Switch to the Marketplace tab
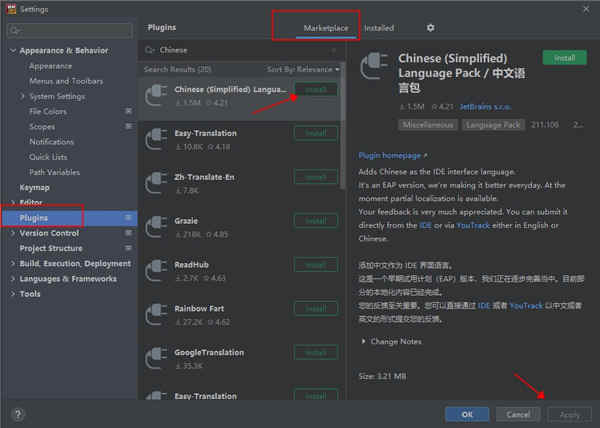Image resolution: width=600 pixels, height=428 pixels. (x=326, y=28)
